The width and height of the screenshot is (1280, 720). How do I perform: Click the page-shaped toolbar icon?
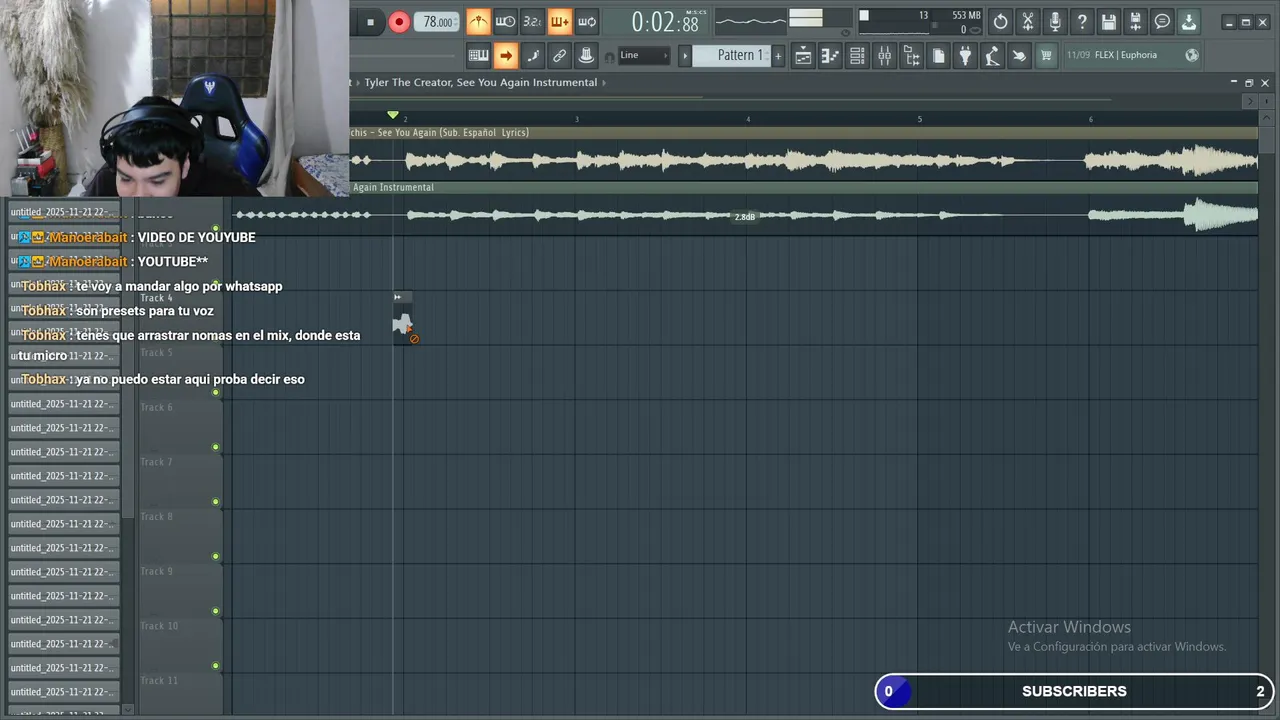(938, 55)
